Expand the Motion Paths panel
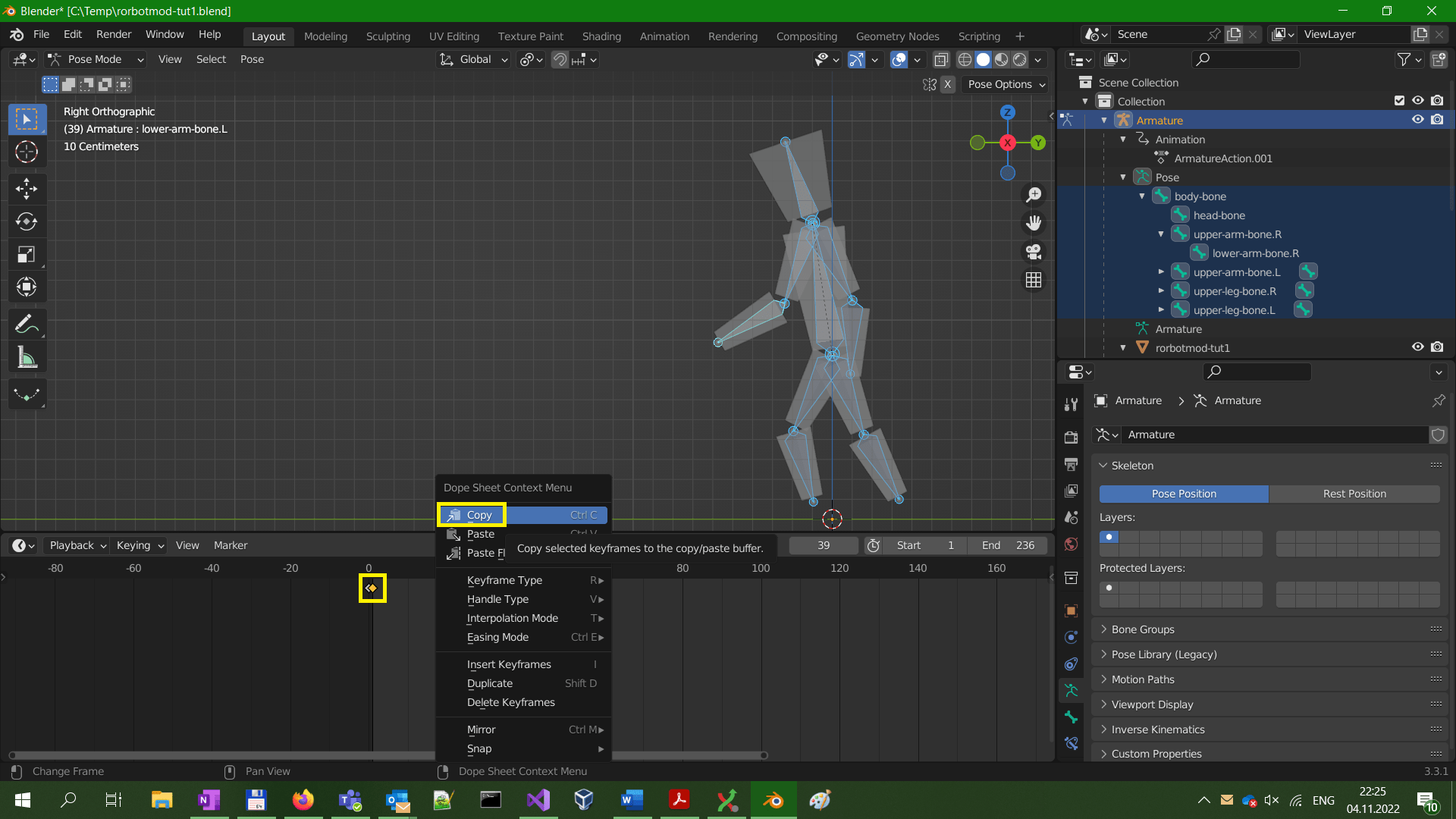This screenshot has width=1456, height=819. point(1144,679)
